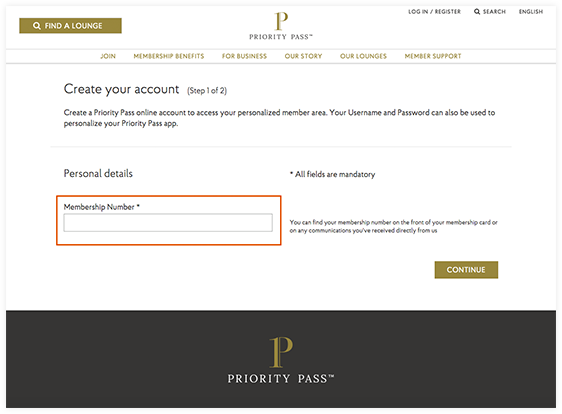This screenshot has height=414, width=562.
Task: Open Membership Benefits in navigation bar
Action: pos(169,56)
